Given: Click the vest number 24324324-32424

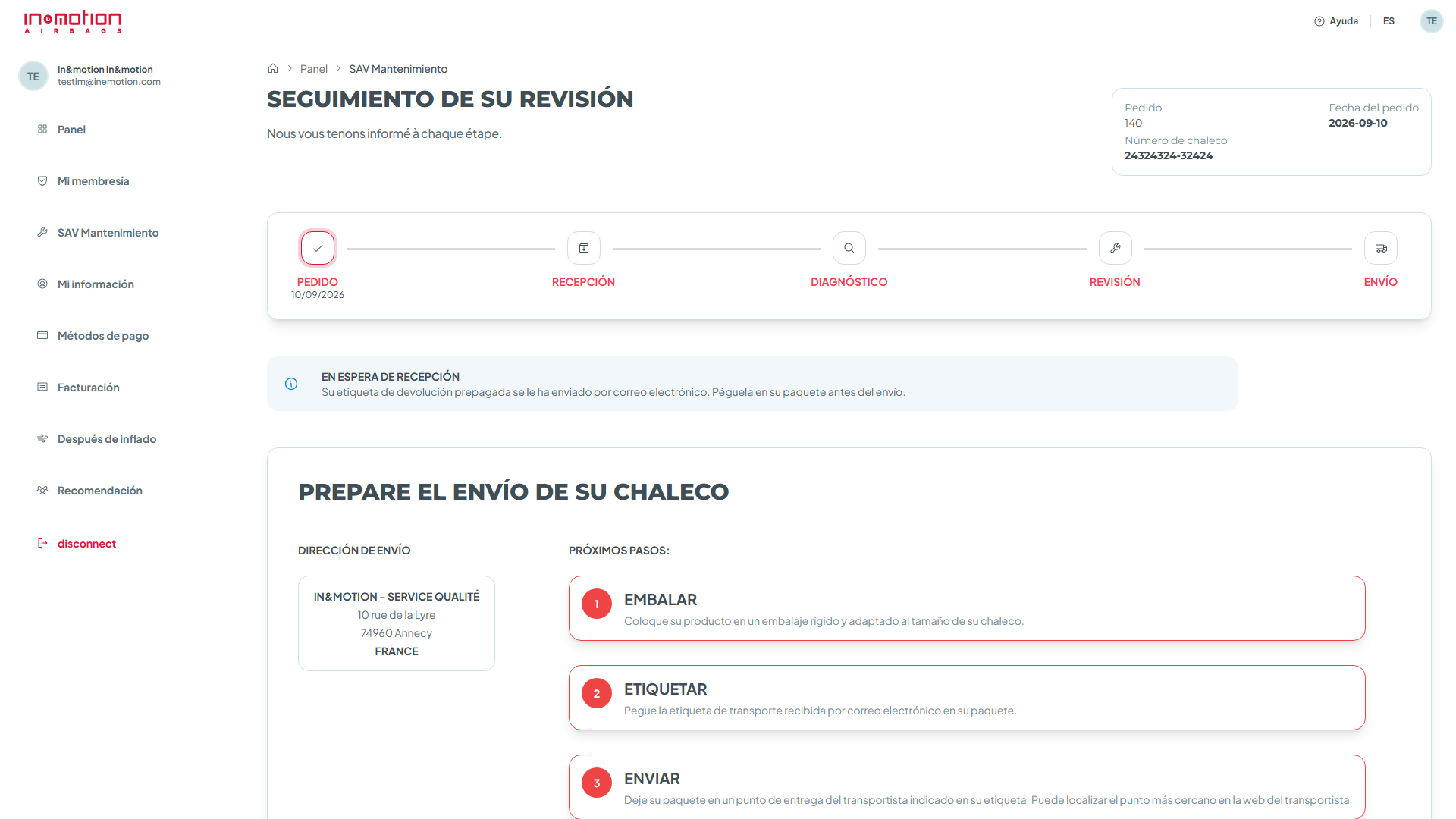Looking at the screenshot, I should 1169,155.
